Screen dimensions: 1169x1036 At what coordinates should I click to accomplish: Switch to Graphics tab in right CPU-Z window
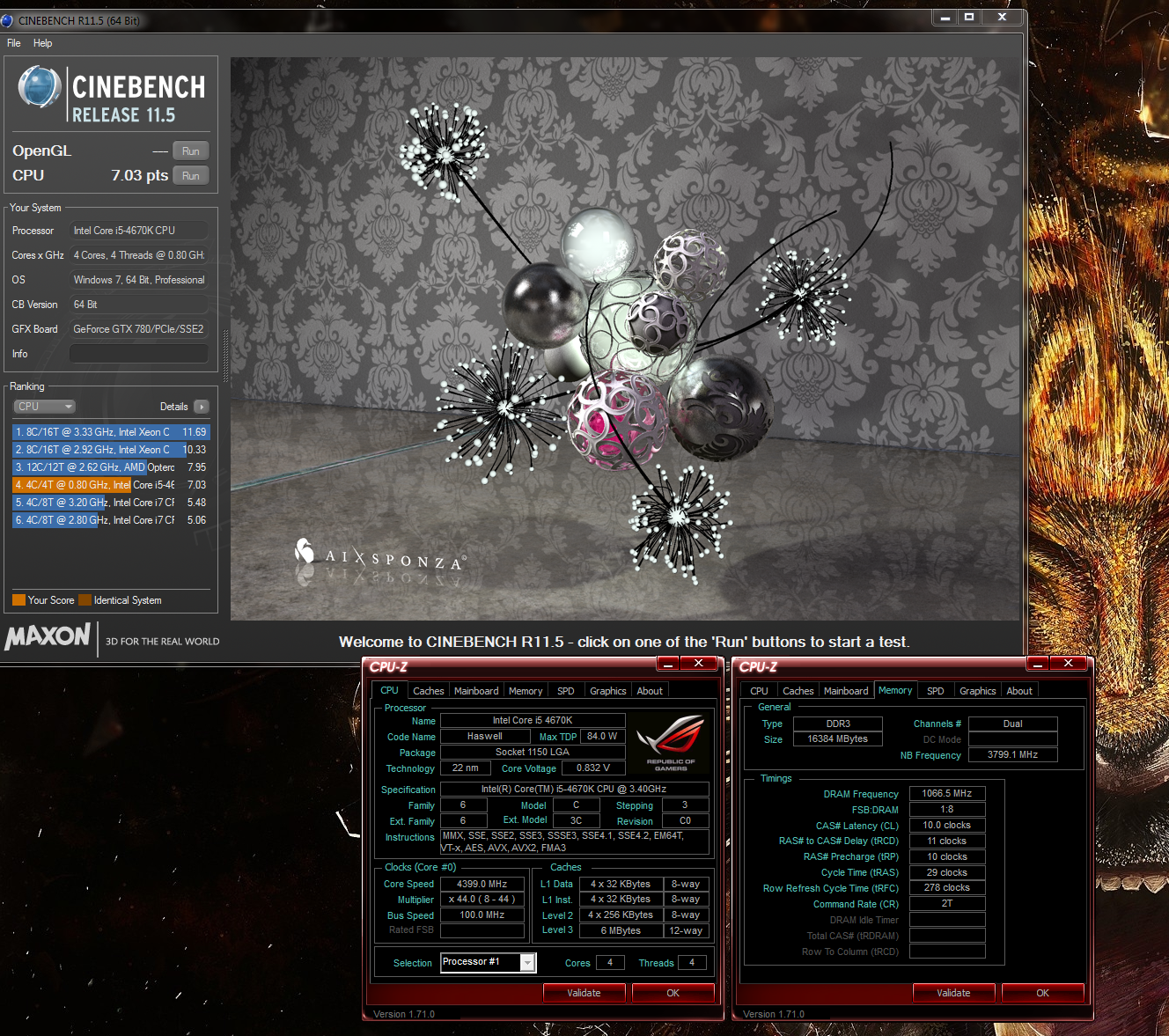tap(978, 691)
